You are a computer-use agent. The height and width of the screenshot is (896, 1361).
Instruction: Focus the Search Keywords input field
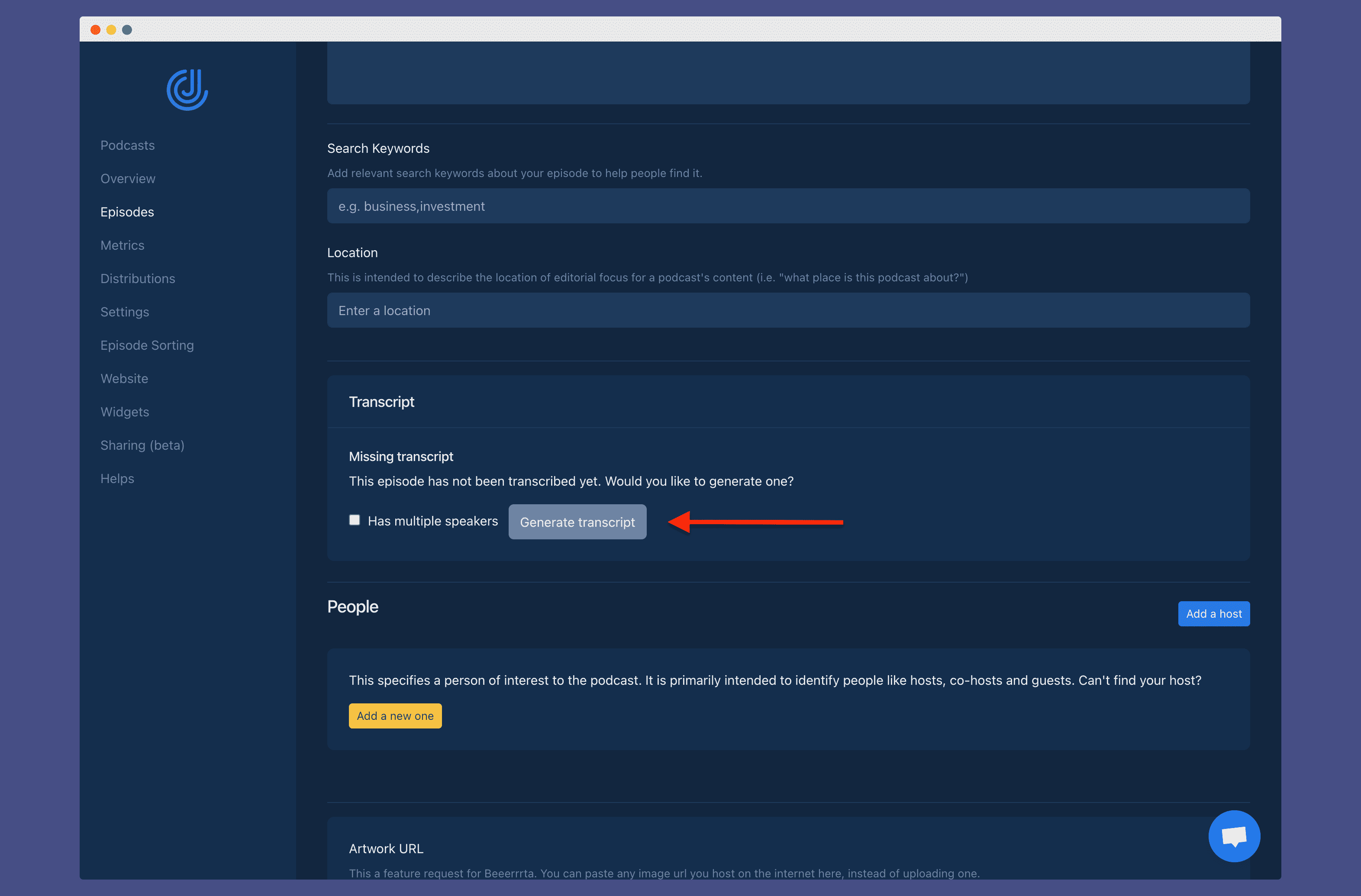click(787, 206)
